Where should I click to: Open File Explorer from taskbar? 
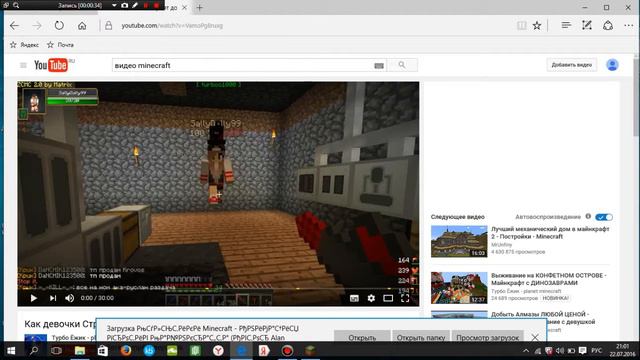(80, 351)
